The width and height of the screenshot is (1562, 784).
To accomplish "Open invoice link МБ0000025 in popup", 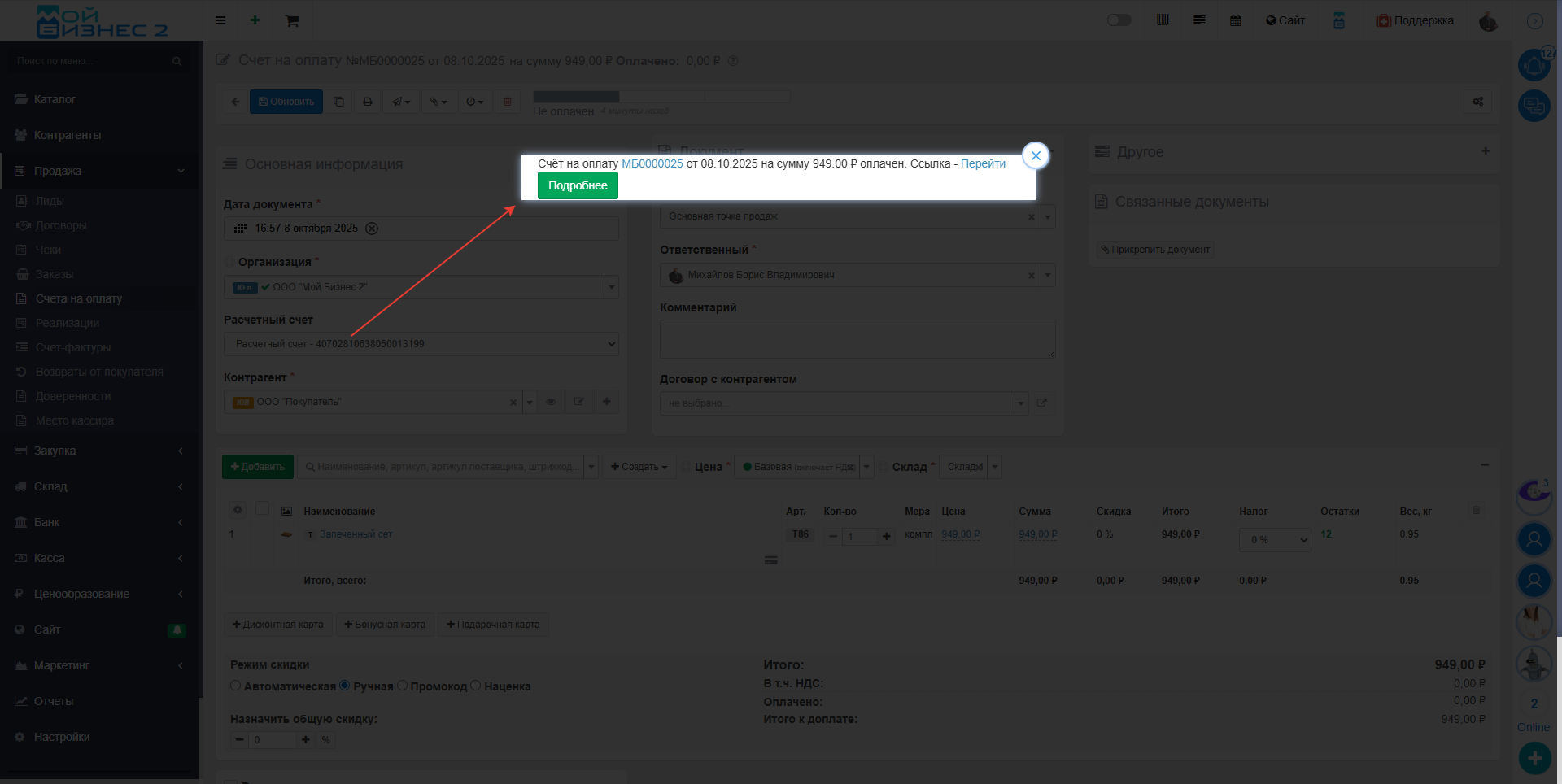I will (x=652, y=163).
